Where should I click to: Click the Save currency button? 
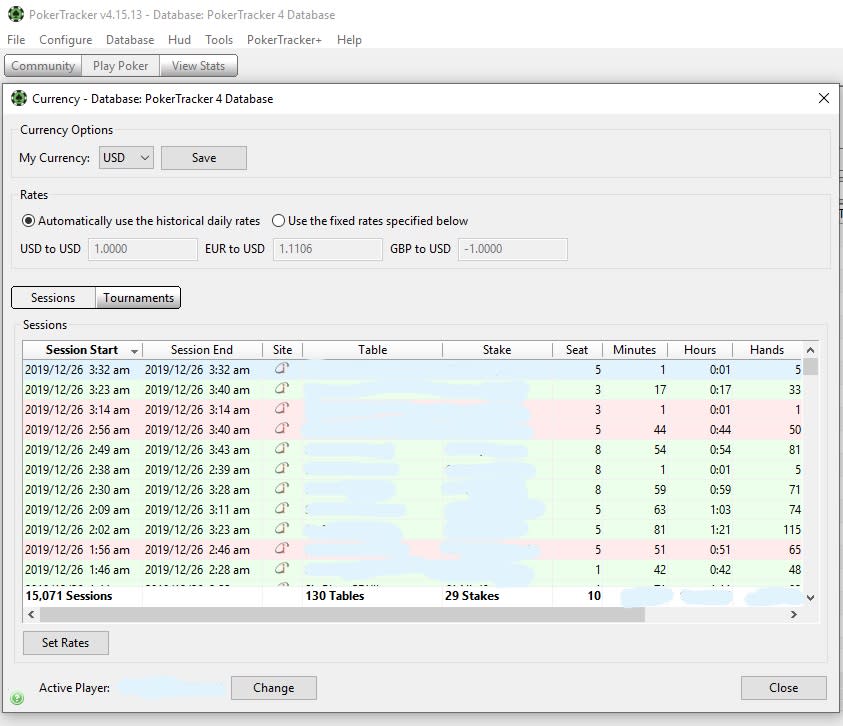[204, 158]
